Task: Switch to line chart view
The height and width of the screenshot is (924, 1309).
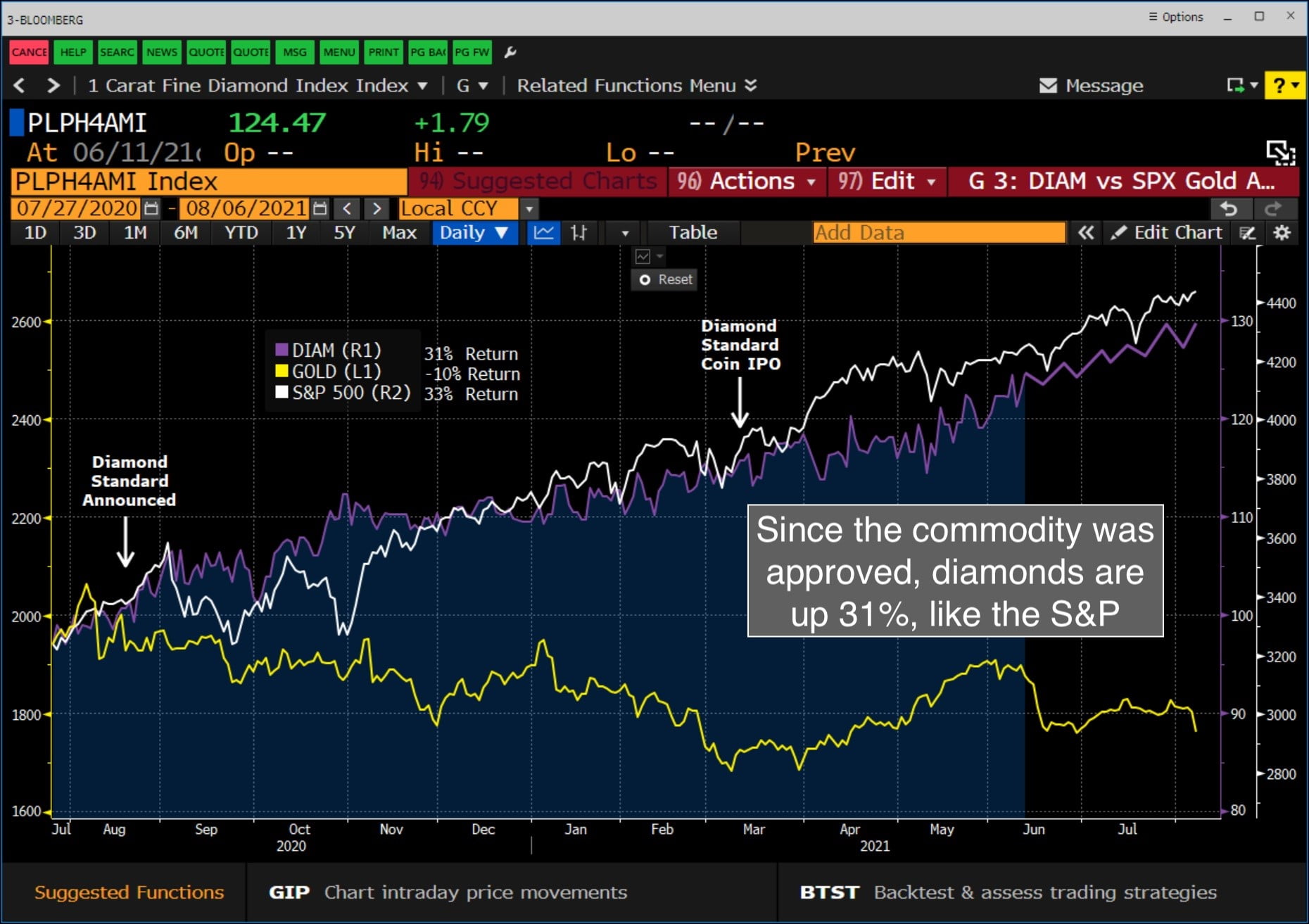Action: tap(543, 232)
